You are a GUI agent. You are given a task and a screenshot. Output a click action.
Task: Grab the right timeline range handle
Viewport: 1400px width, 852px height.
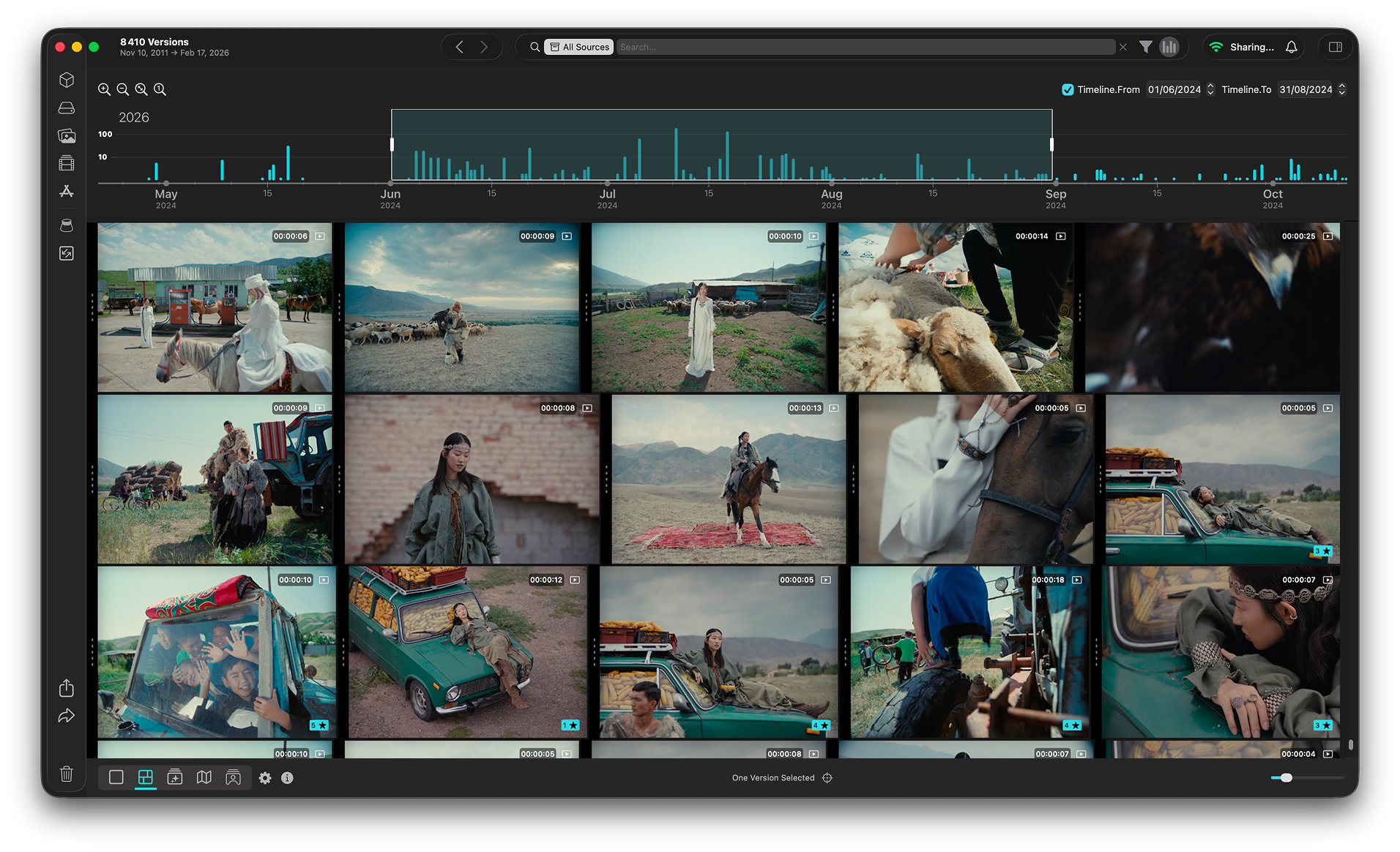click(x=1052, y=144)
